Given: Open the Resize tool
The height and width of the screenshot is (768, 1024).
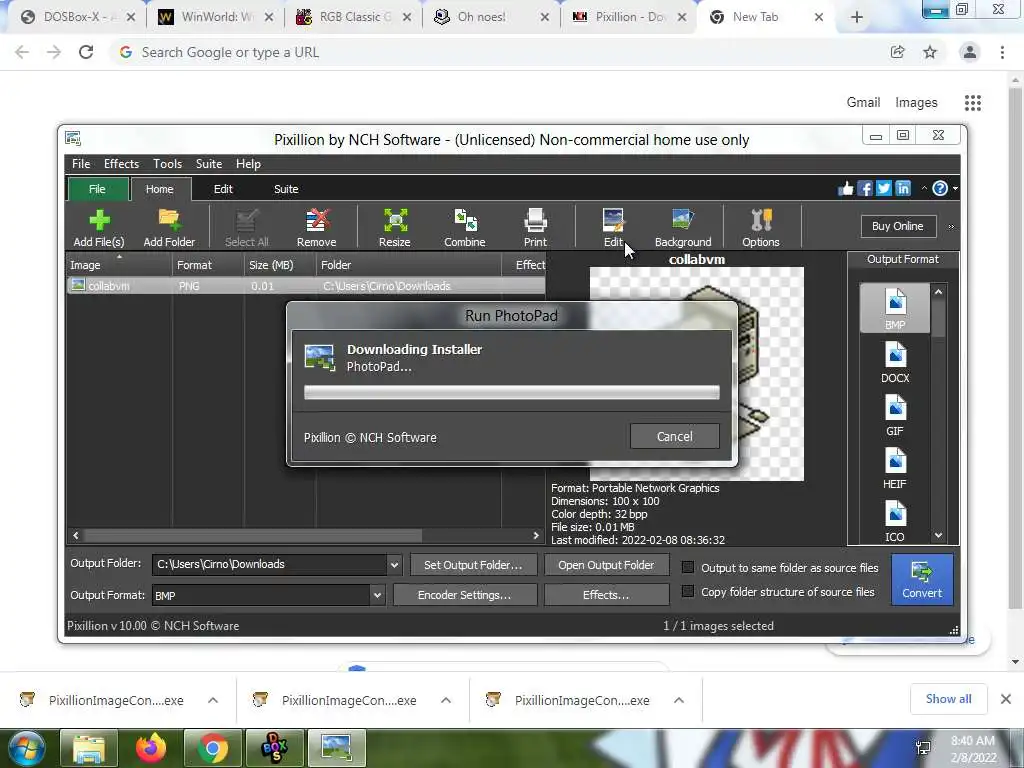Looking at the screenshot, I should (395, 227).
